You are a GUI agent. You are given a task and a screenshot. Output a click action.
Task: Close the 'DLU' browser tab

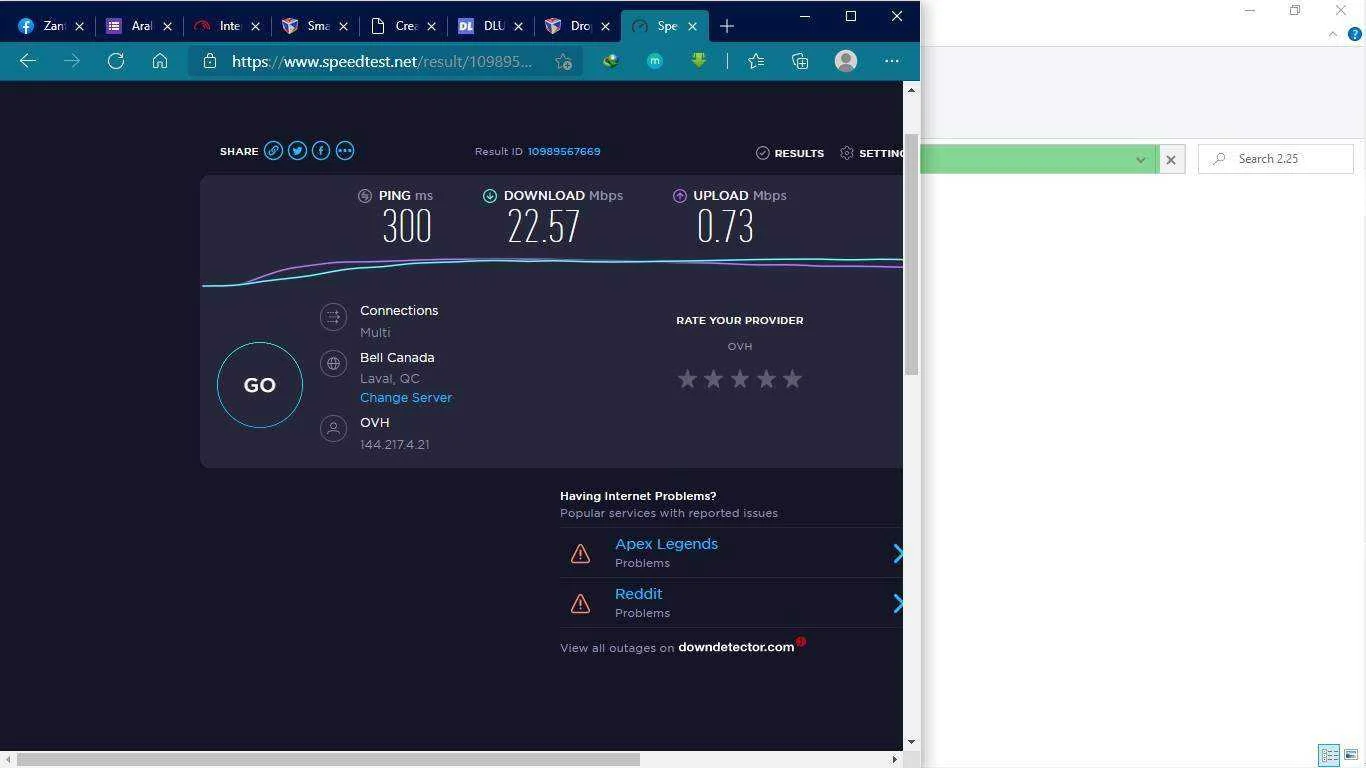tap(518, 26)
